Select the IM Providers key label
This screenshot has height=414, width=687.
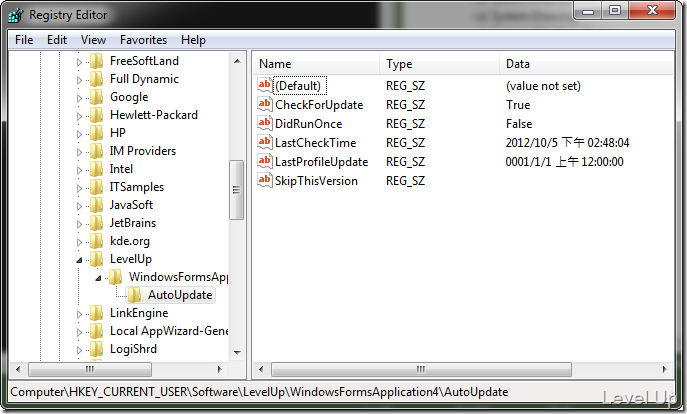click(143, 151)
